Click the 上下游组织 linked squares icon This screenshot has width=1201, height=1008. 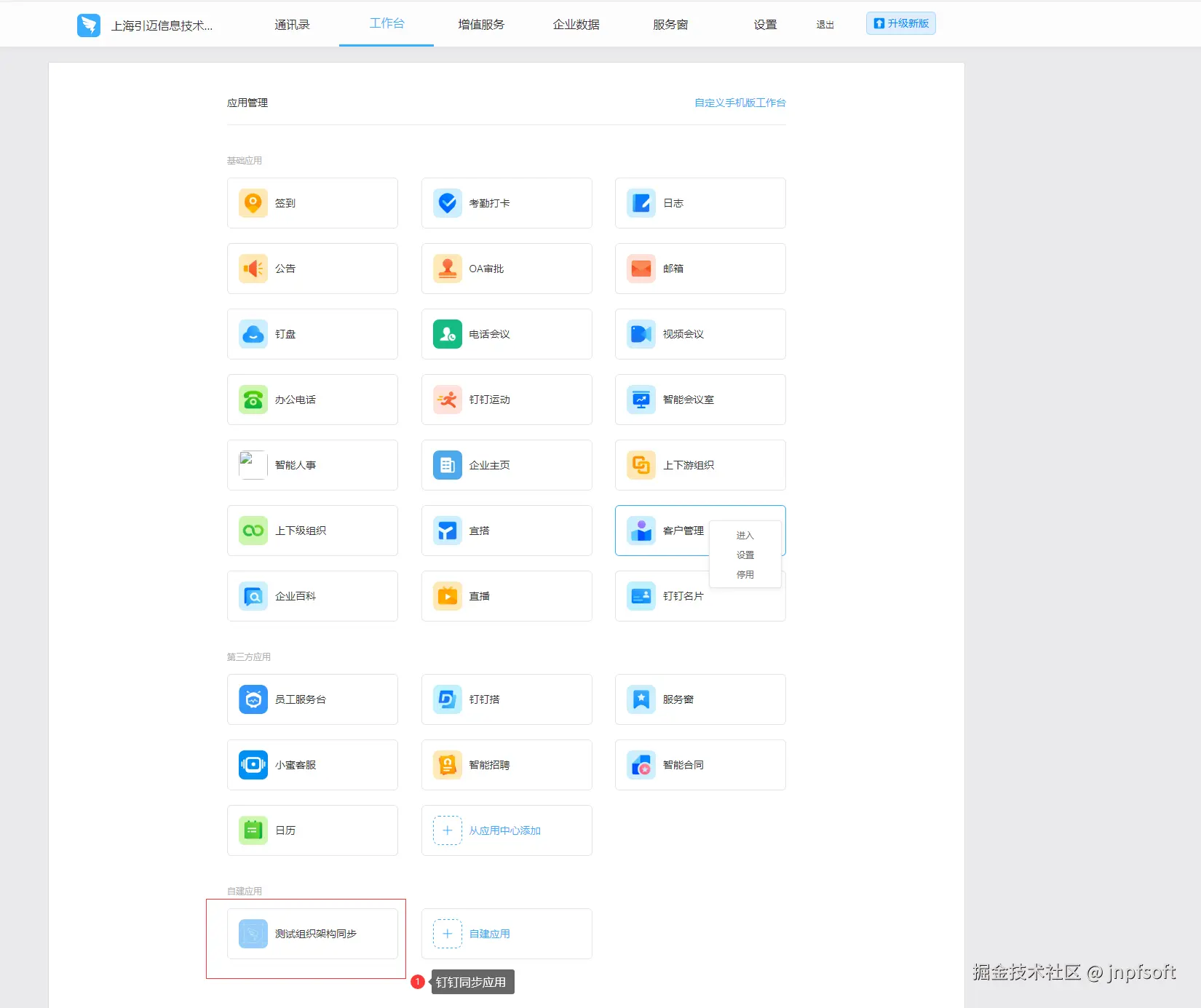coord(641,465)
